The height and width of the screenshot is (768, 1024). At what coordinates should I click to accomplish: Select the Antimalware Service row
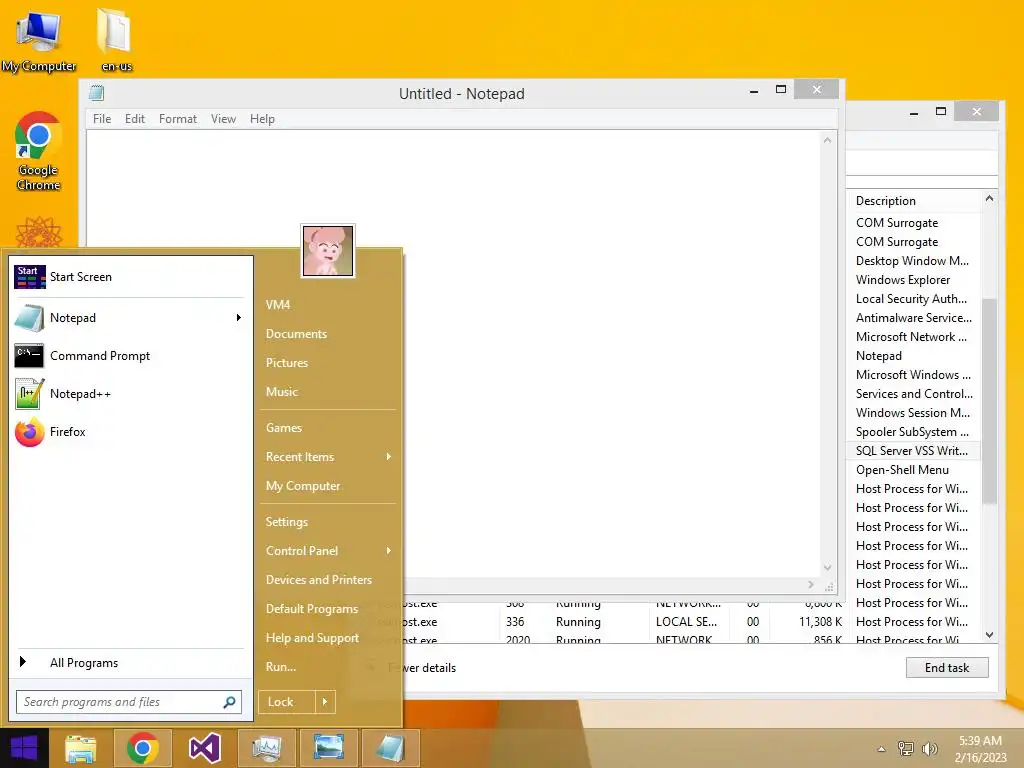914,318
